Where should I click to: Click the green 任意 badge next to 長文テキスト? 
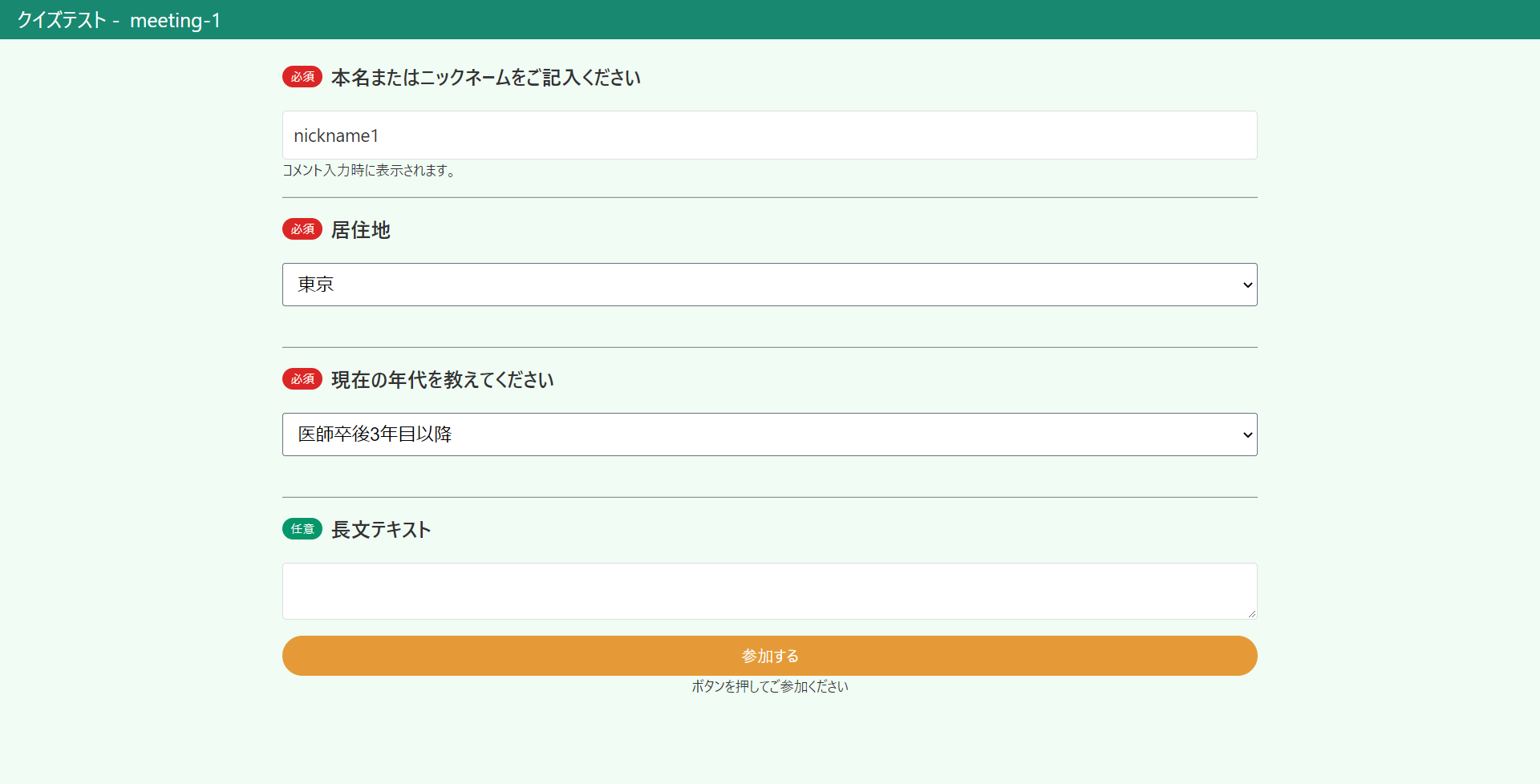(302, 529)
